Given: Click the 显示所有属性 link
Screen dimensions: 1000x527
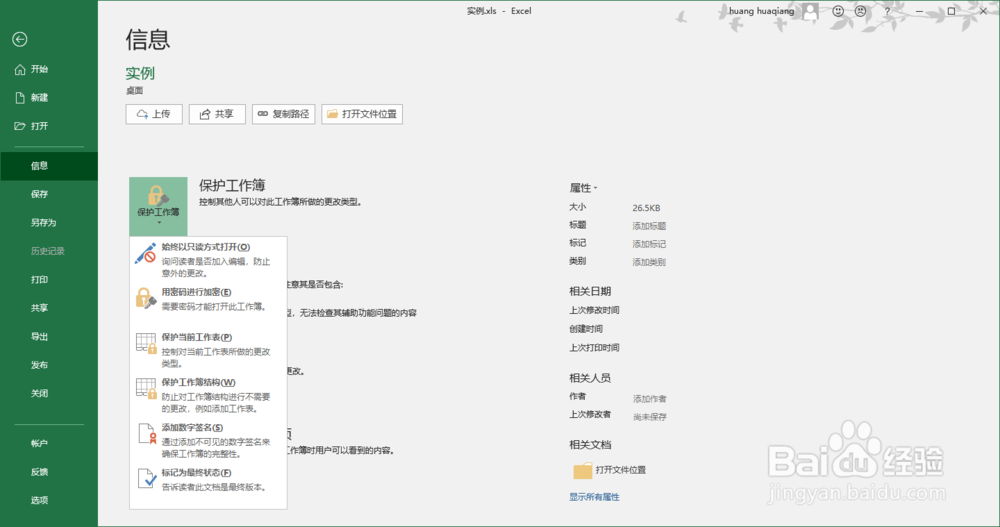Looking at the screenshot, I should click(x=594, y=497).
